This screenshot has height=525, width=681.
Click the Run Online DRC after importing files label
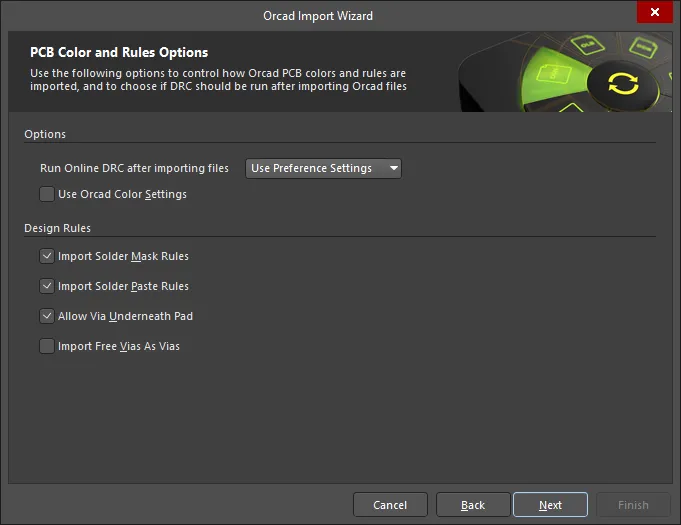coord(134,168)
